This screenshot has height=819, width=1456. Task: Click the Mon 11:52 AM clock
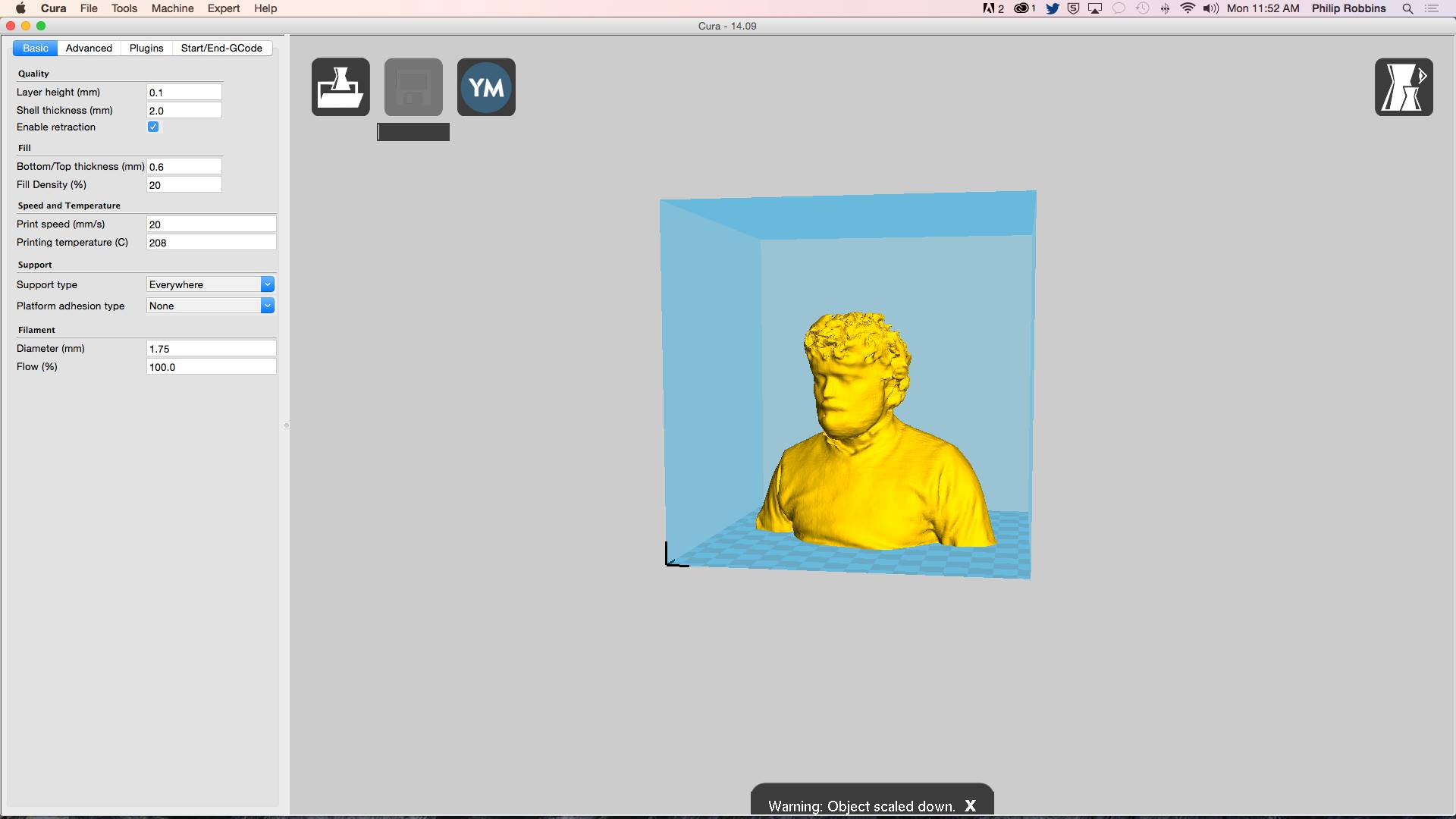tap(1263, 8)
